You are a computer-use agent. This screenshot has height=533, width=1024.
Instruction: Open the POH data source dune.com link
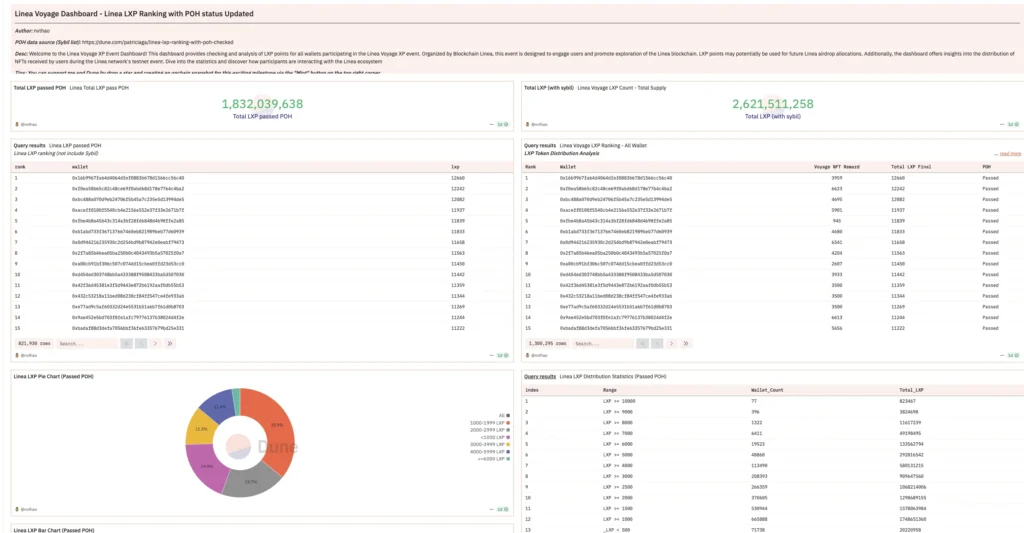coord(157,42)
